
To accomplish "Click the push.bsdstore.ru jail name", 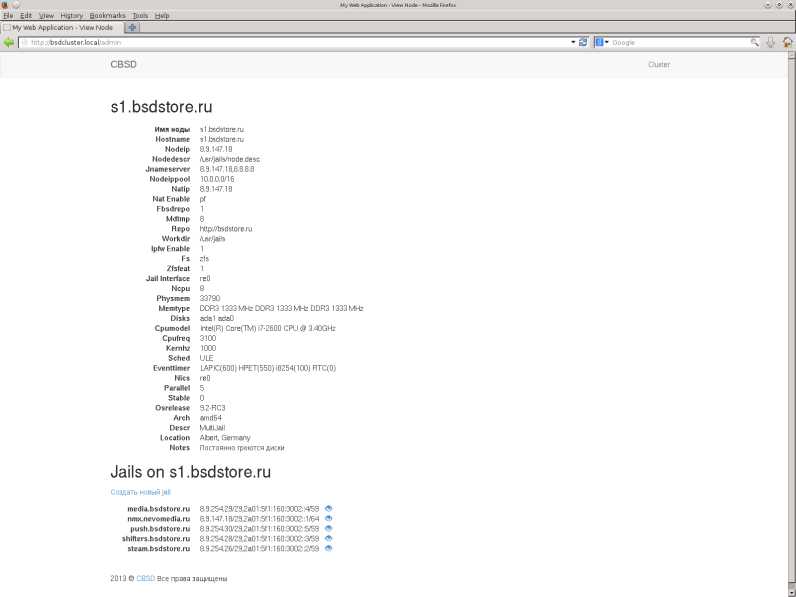I will coord(160,528).
